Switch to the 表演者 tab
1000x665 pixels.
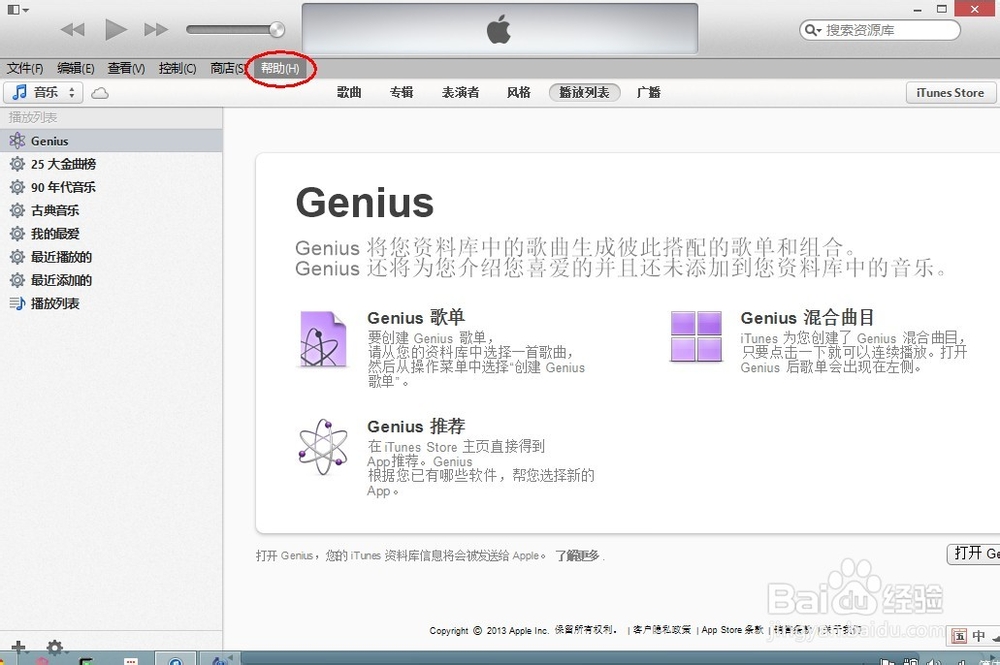(460, 92)
